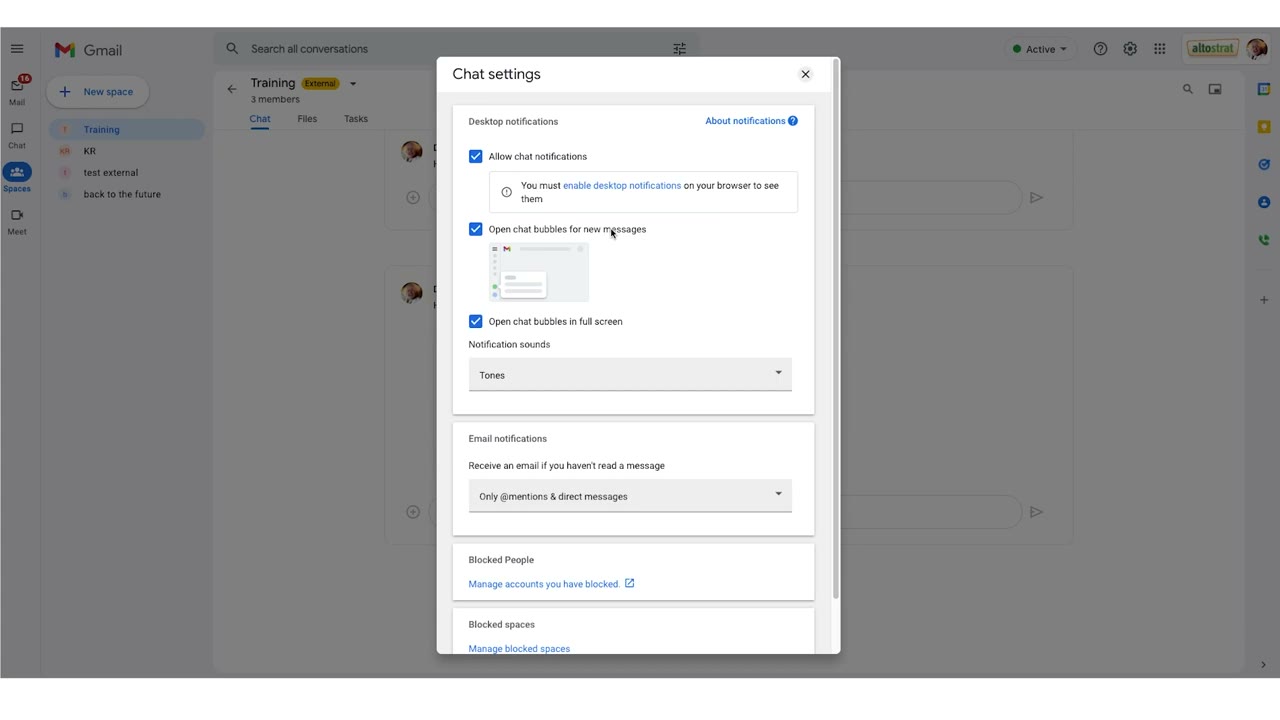
Task: Select the back to the future space
Action: (126, 195)
